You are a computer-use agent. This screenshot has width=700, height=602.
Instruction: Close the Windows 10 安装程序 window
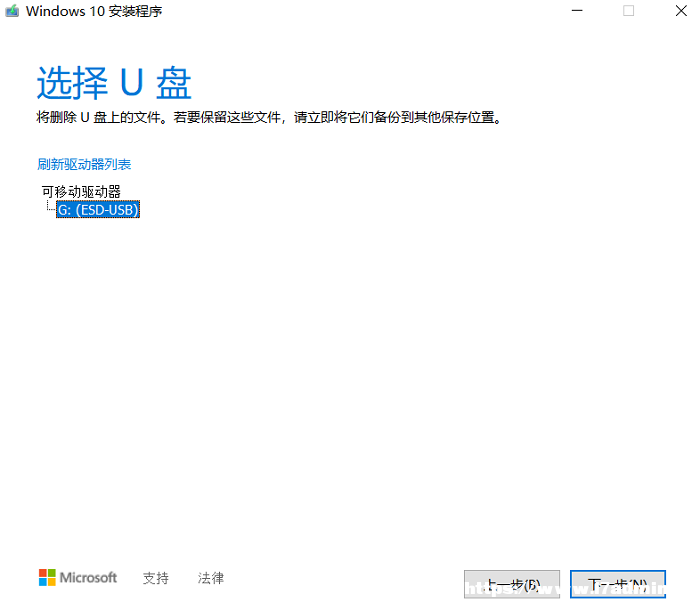pos(681,11)
